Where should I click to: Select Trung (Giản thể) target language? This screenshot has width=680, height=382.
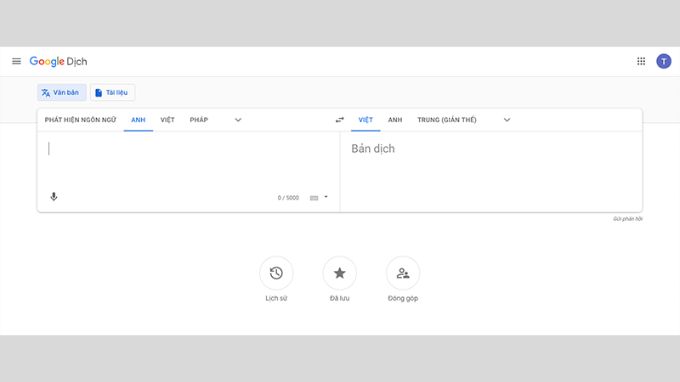[447, 120]
